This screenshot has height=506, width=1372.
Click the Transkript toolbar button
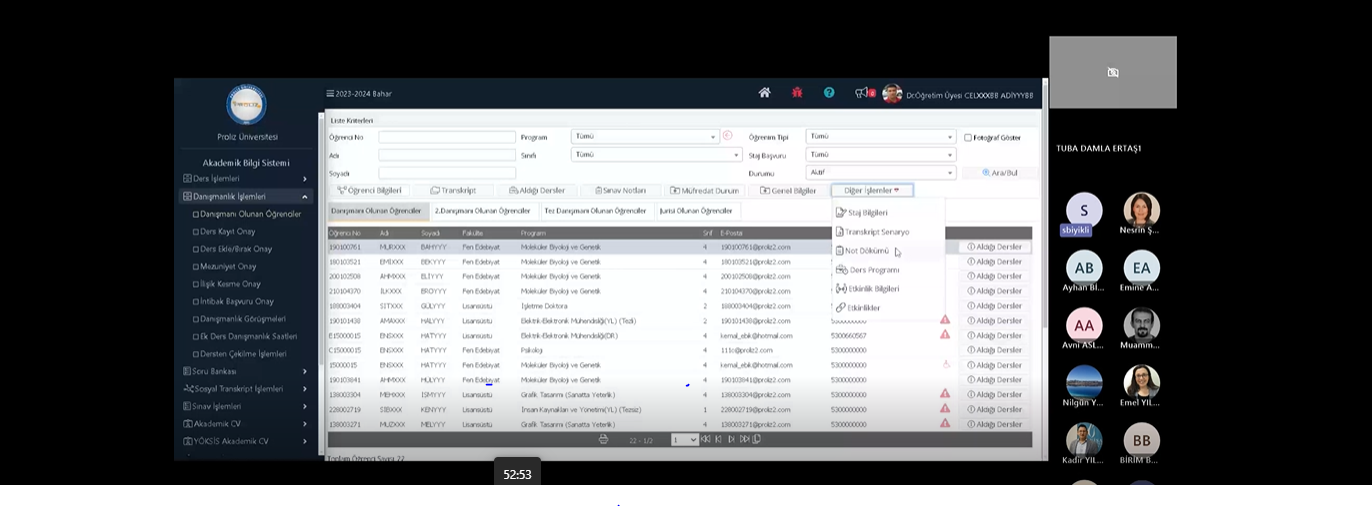click(453, 190)
